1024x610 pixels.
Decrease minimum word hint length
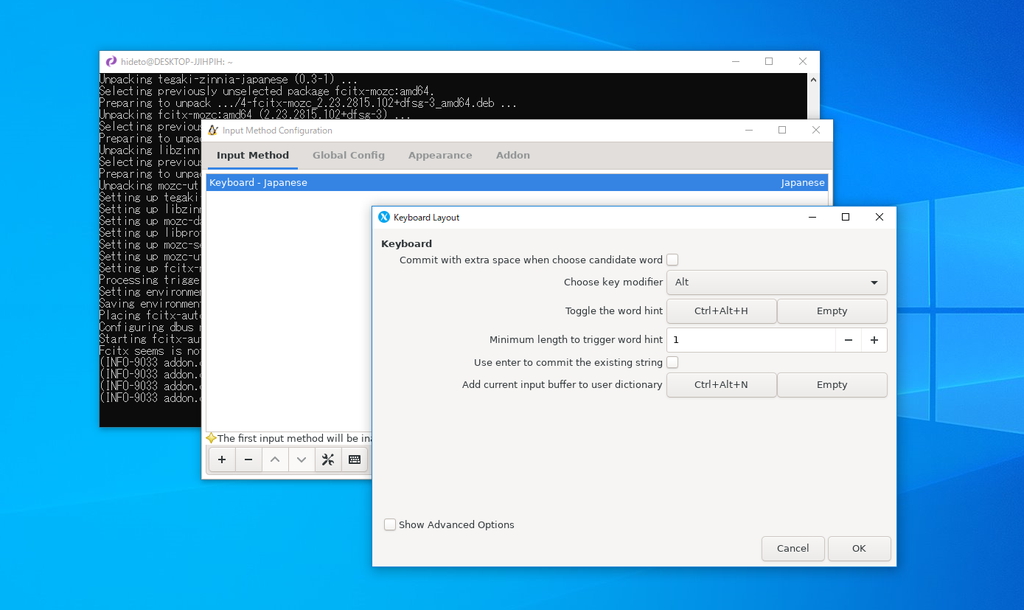point(848,340)
